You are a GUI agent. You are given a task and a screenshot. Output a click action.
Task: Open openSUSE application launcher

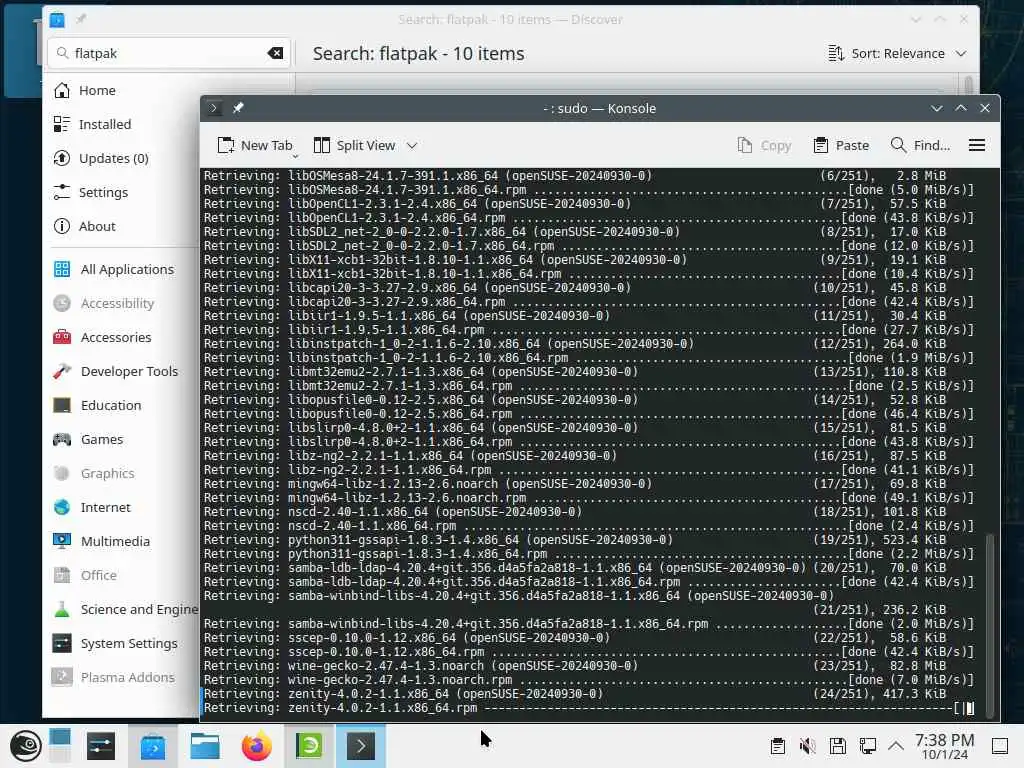tap(25, 746)
